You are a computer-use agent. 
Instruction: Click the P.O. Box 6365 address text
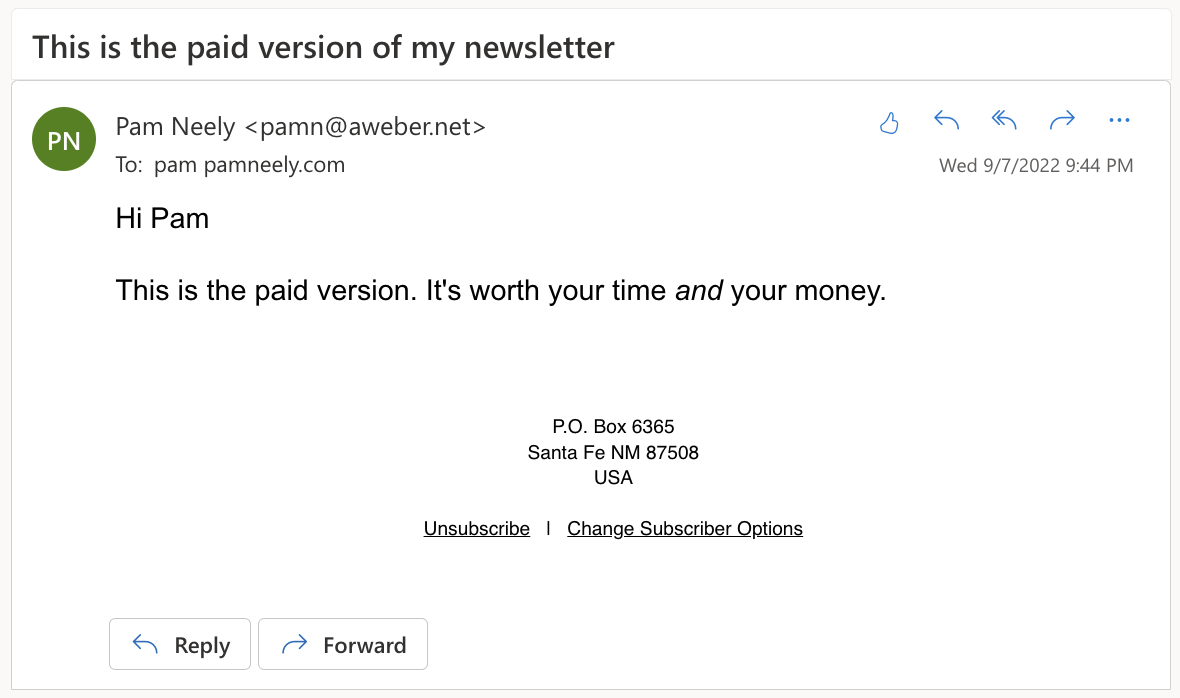613,426
